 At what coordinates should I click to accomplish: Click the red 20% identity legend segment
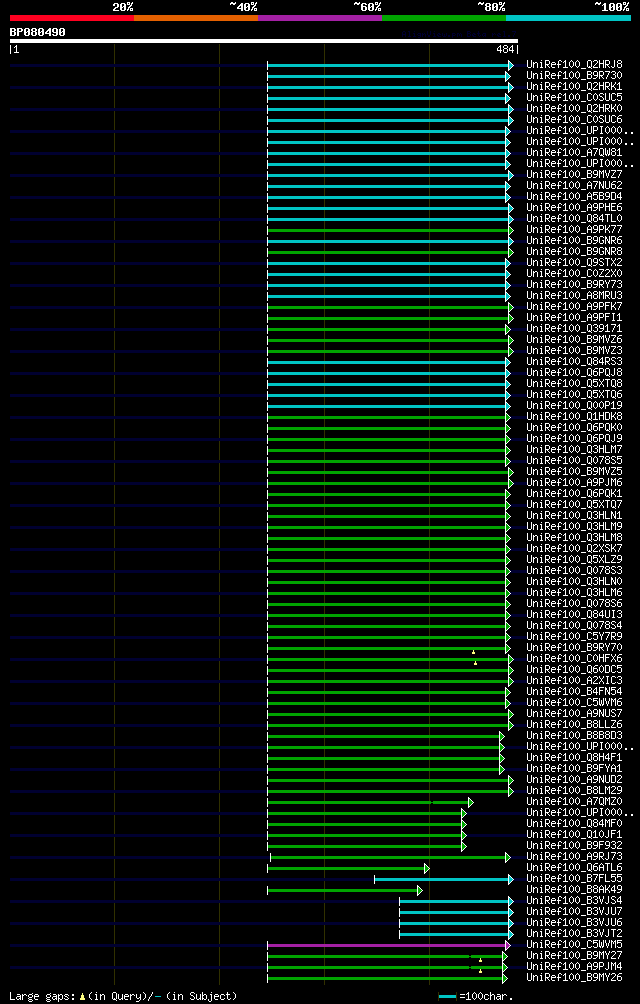72,18
